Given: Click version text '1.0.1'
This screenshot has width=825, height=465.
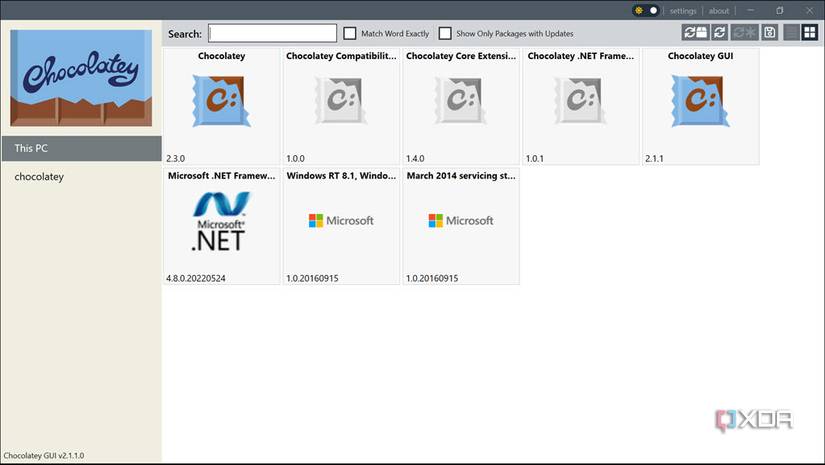Looking at the screenshot, I should tap(535, 158).
